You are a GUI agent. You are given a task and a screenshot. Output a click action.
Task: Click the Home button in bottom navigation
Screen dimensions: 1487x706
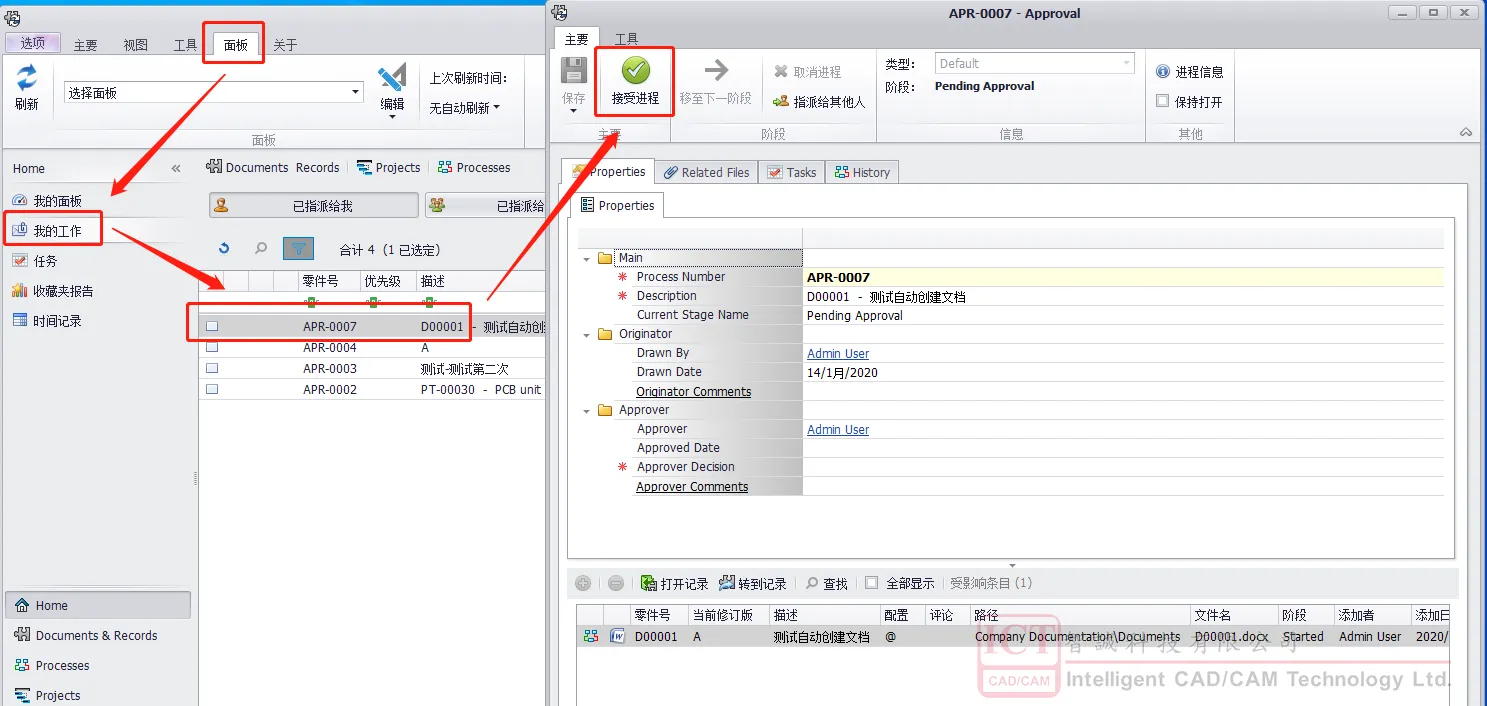tap(97, 605)
